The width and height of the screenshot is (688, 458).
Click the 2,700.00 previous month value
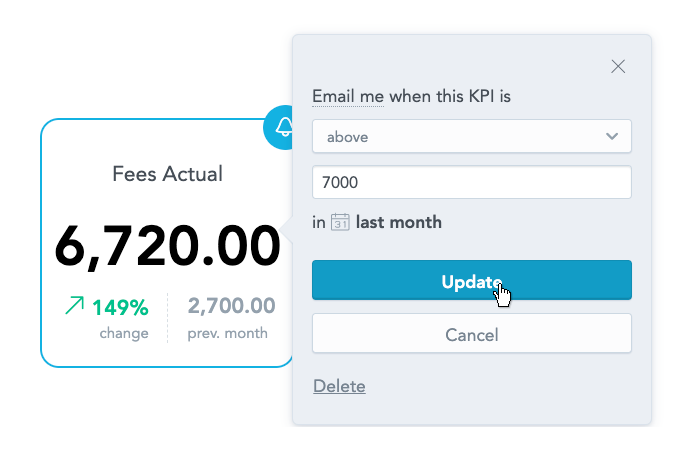[x=232, y=305]
